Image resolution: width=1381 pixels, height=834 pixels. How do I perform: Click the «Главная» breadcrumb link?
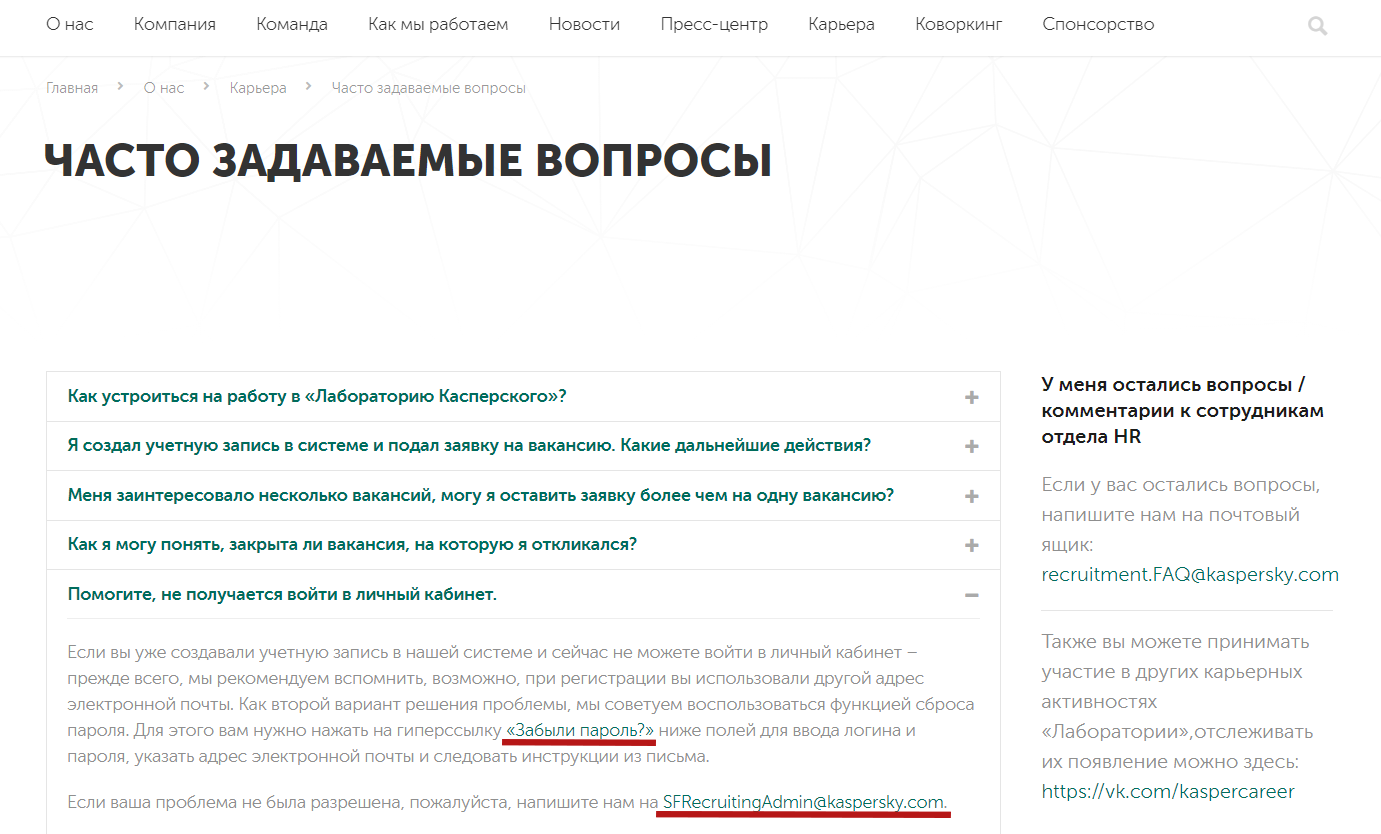72,88
